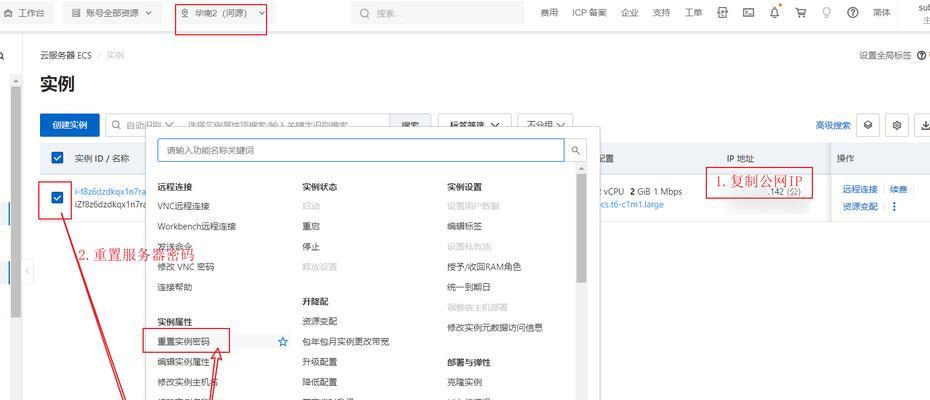Open the three-dot more menu in 操作 column
The width and height of the screenshot is (930, 400).
coord(894,207)
